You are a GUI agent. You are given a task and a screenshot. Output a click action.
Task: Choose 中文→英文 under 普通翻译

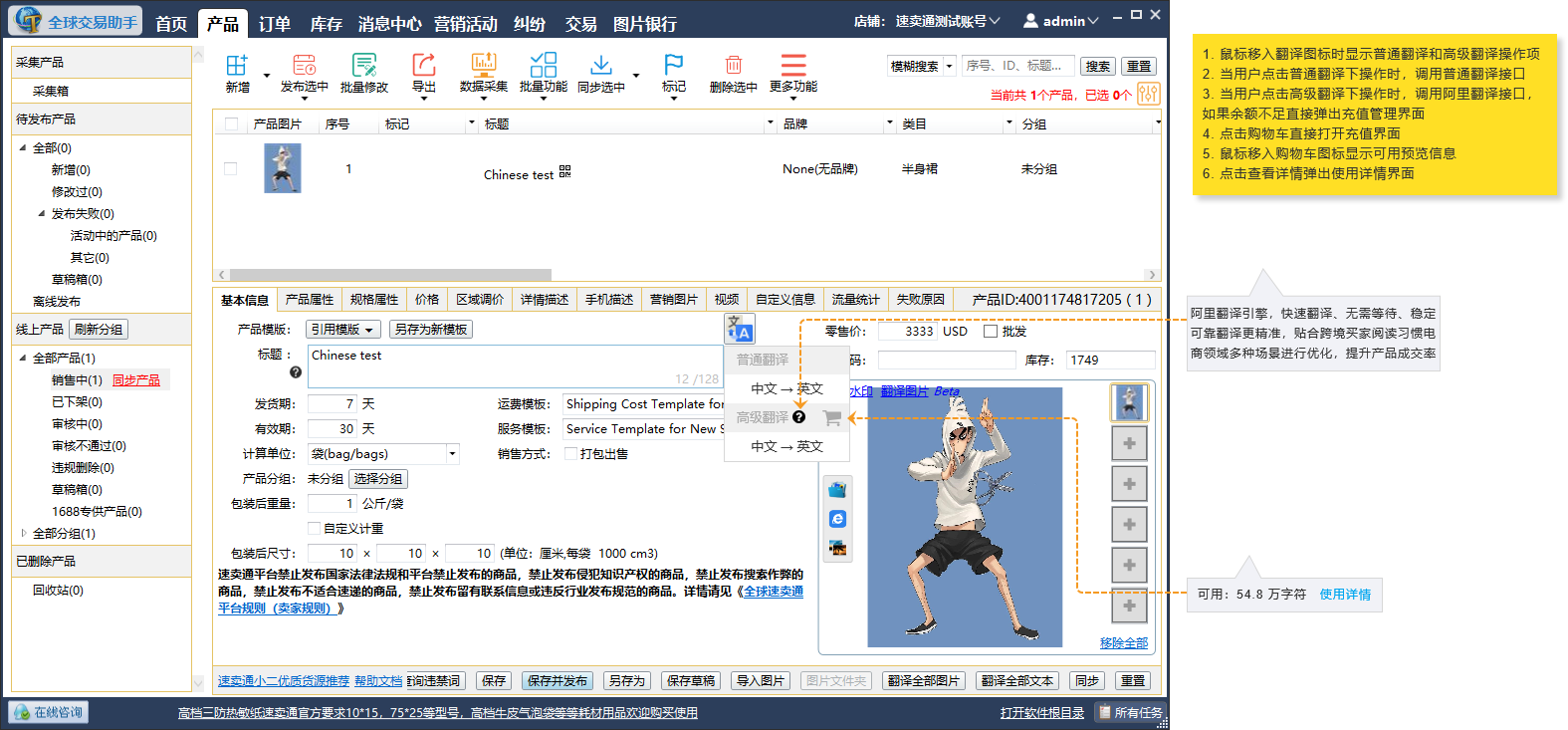point(786,388)
